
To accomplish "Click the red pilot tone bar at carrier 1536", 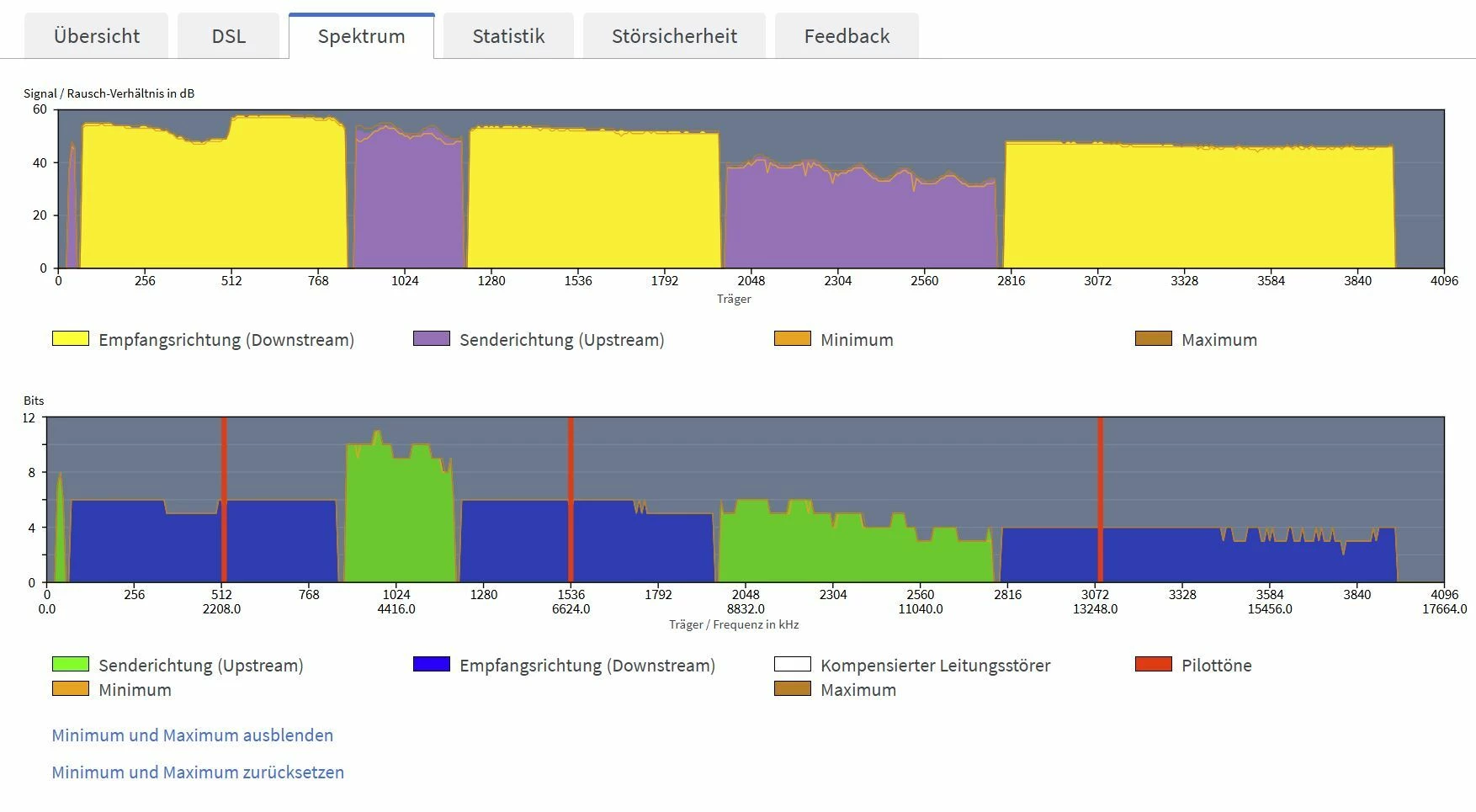I will (571, 500).
